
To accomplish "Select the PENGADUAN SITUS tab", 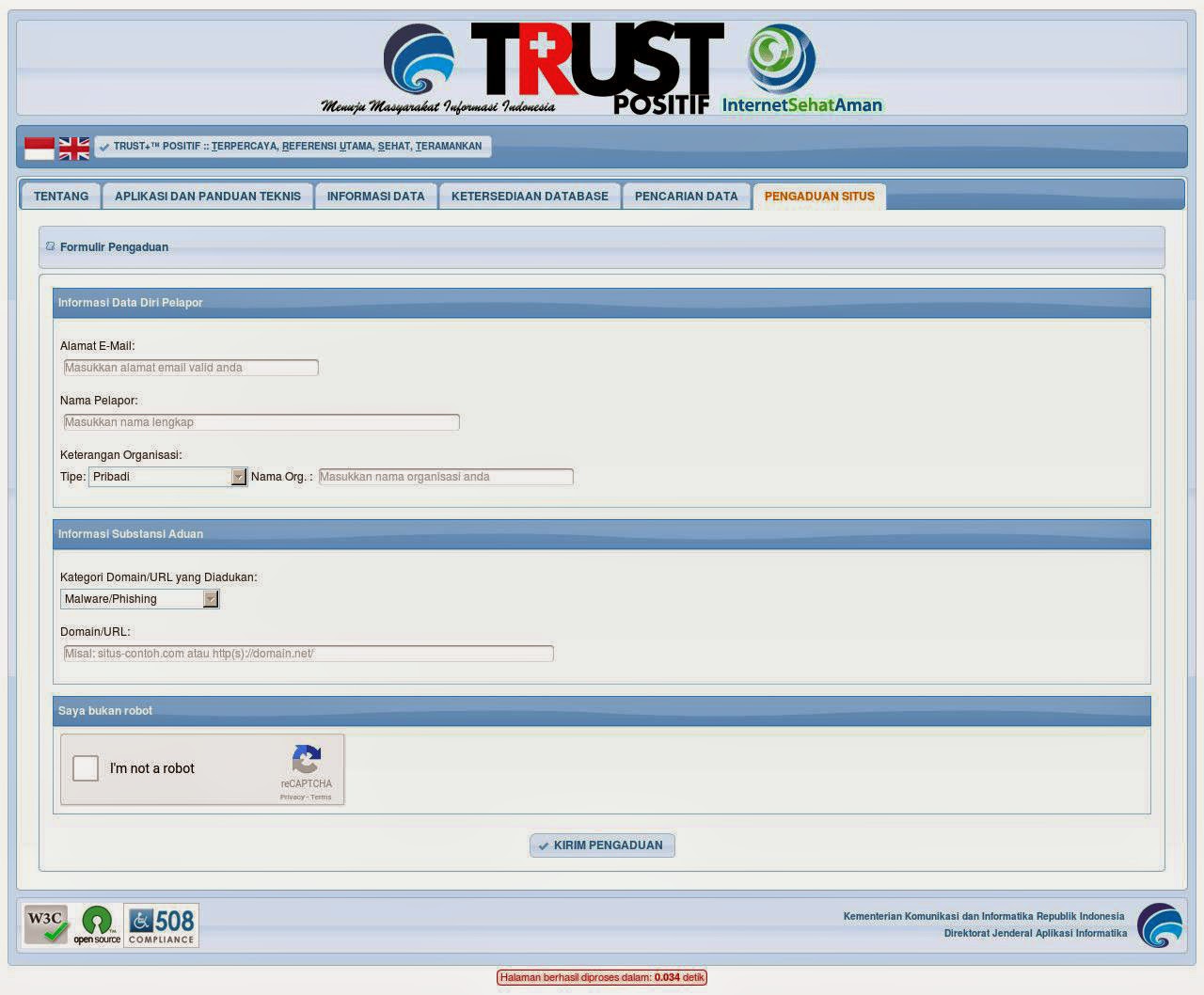I will coord(819,196).
